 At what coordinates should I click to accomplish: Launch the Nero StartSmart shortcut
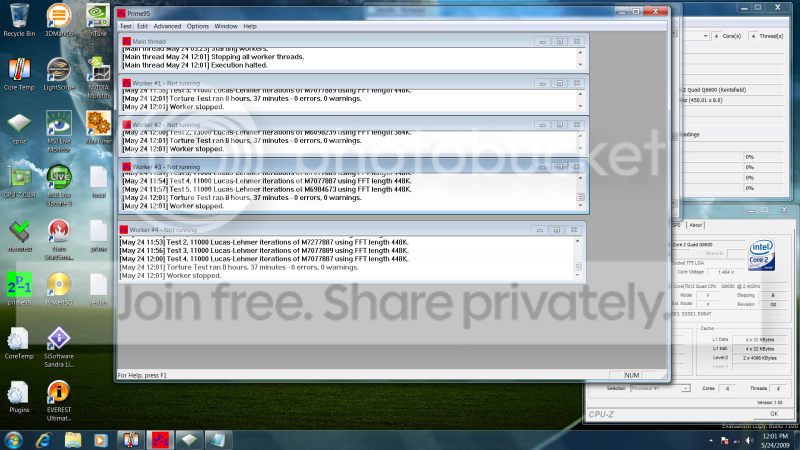[59, 239]
